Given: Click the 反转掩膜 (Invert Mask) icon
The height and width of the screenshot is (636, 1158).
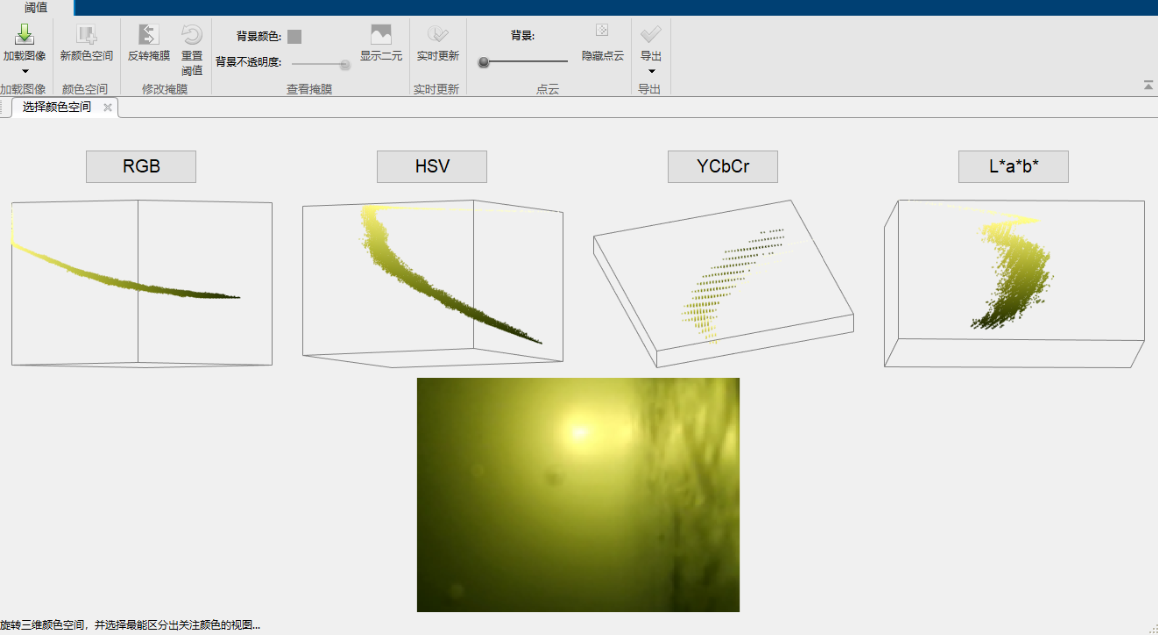Looking at the screenshot, I should coord(148,36).
